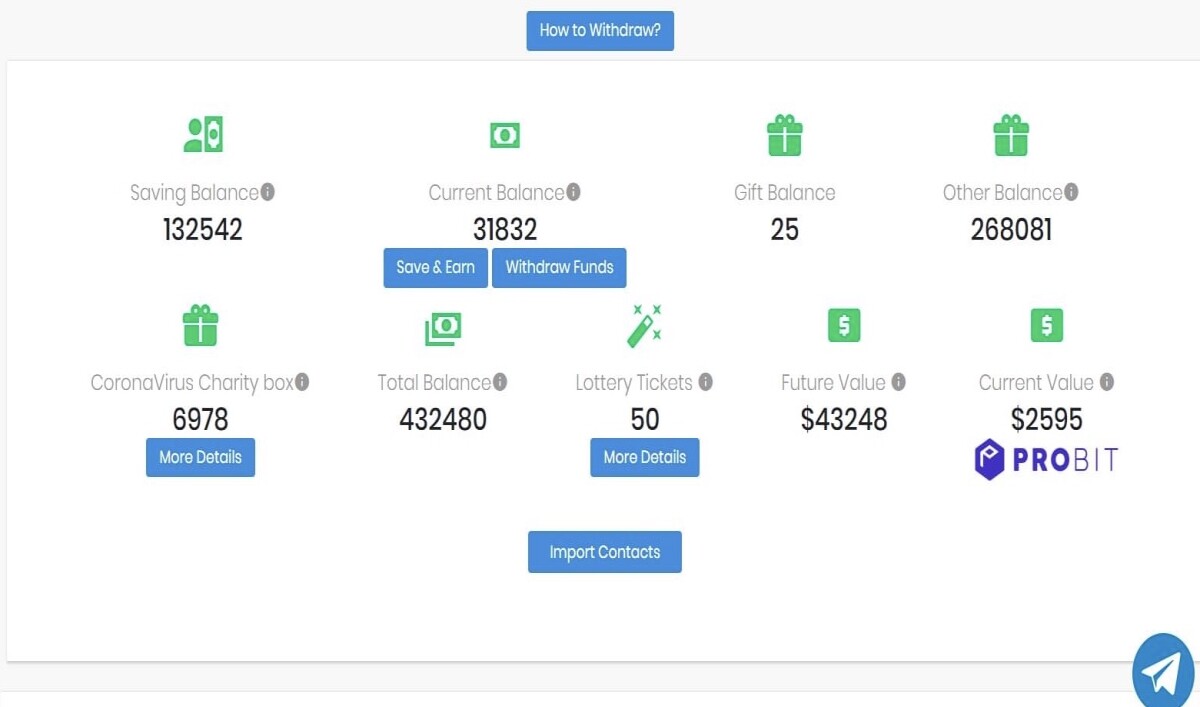
Task: Click the Import Contacts button
Action: pos(605,552)
